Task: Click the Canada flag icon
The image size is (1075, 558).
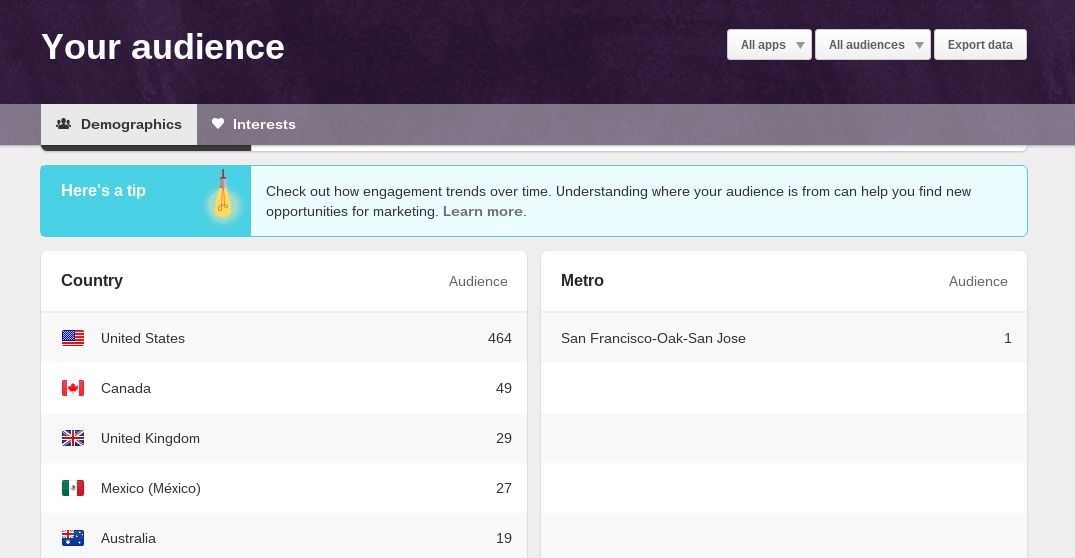Action: coord(73,388)
